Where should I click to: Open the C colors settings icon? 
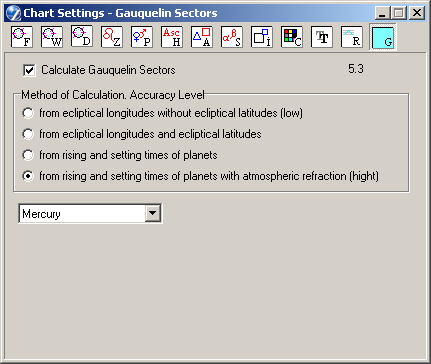[292, 37]
